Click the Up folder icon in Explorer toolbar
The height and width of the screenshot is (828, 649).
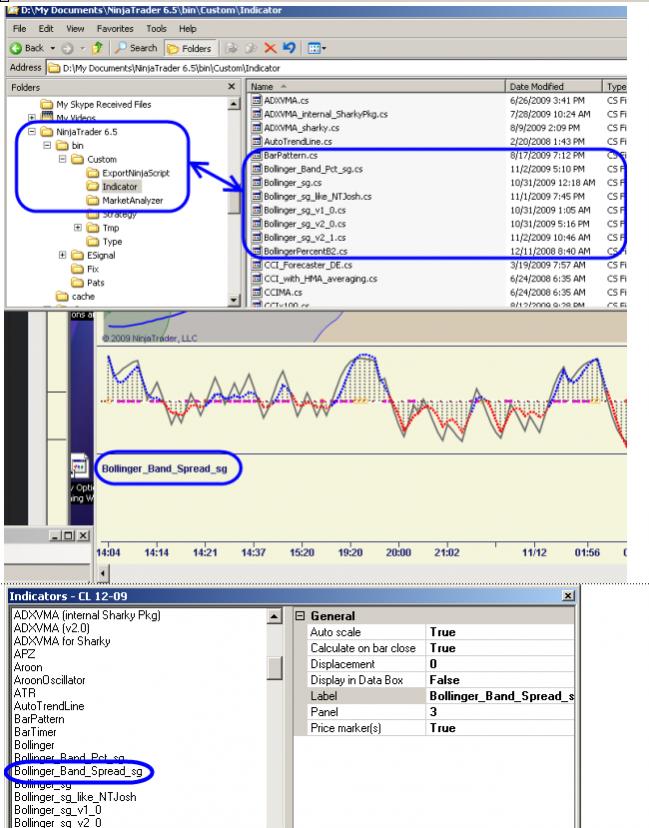tap(97, 48)
